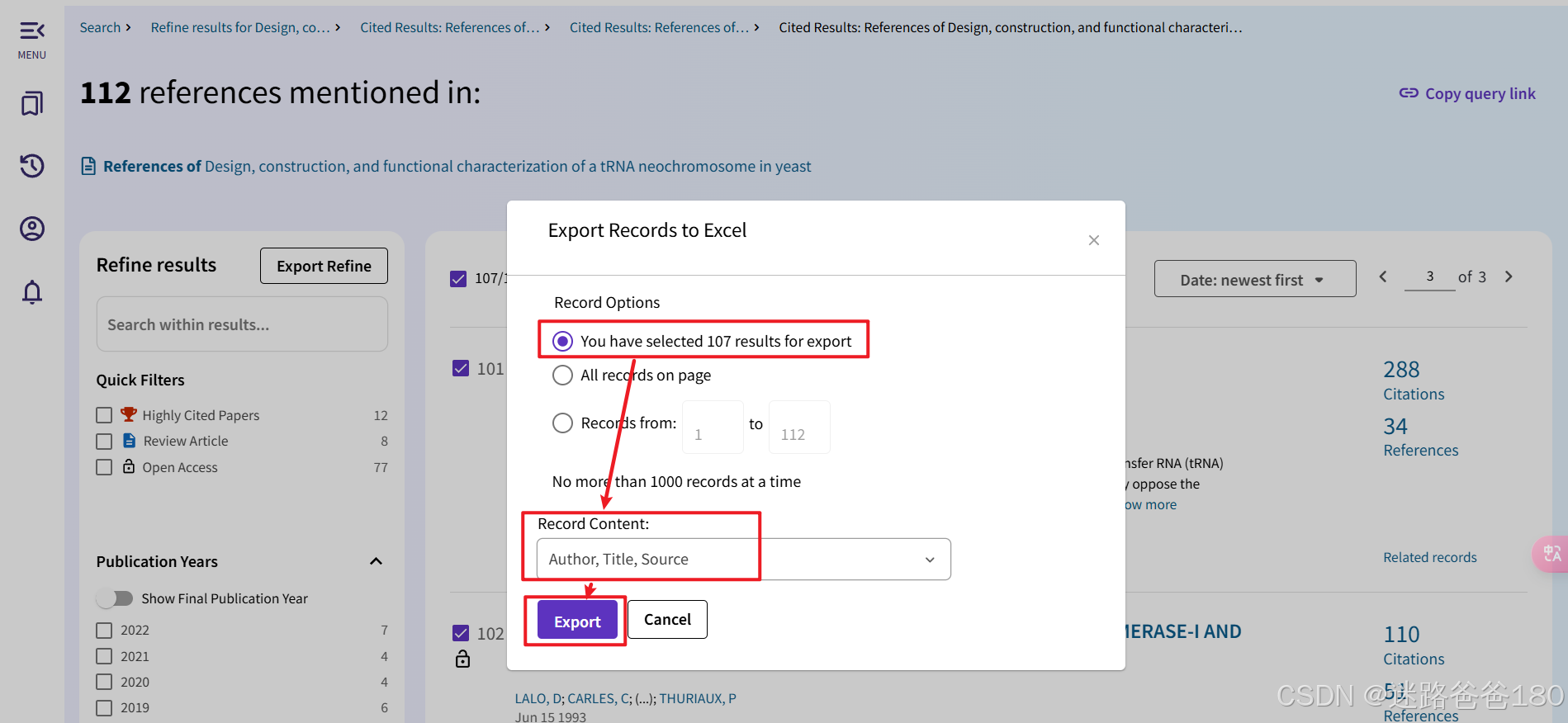This screenshot has width=1568, height=723.
Task: Uncheck the 107 select-all checkbox
Action: click(458, 279)
